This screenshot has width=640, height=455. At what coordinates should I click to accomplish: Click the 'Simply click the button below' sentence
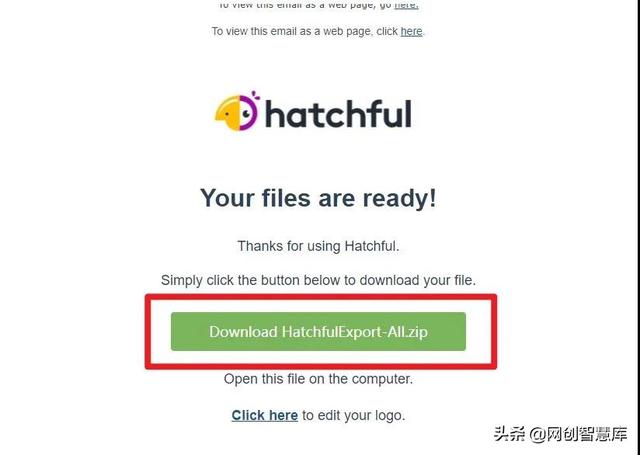pos(318,280)
